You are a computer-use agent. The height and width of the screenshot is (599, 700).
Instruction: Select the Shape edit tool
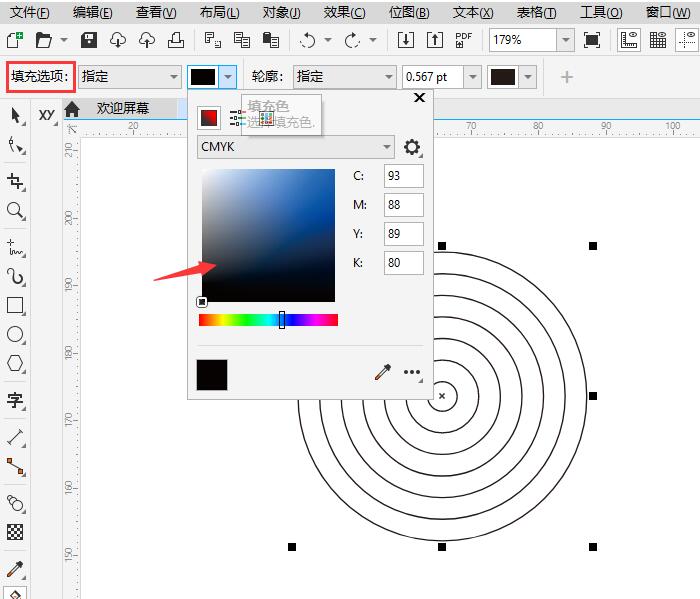[x=16, y=145]
